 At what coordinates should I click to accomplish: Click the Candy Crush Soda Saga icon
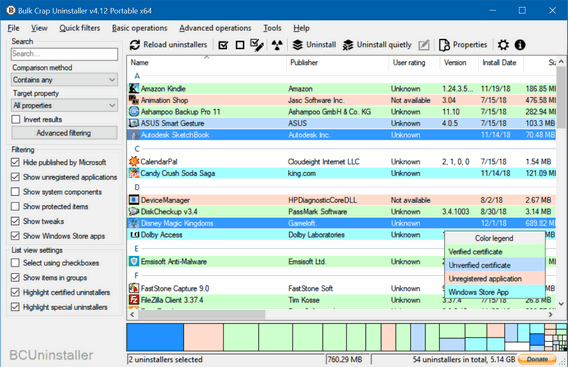(134, 173)
